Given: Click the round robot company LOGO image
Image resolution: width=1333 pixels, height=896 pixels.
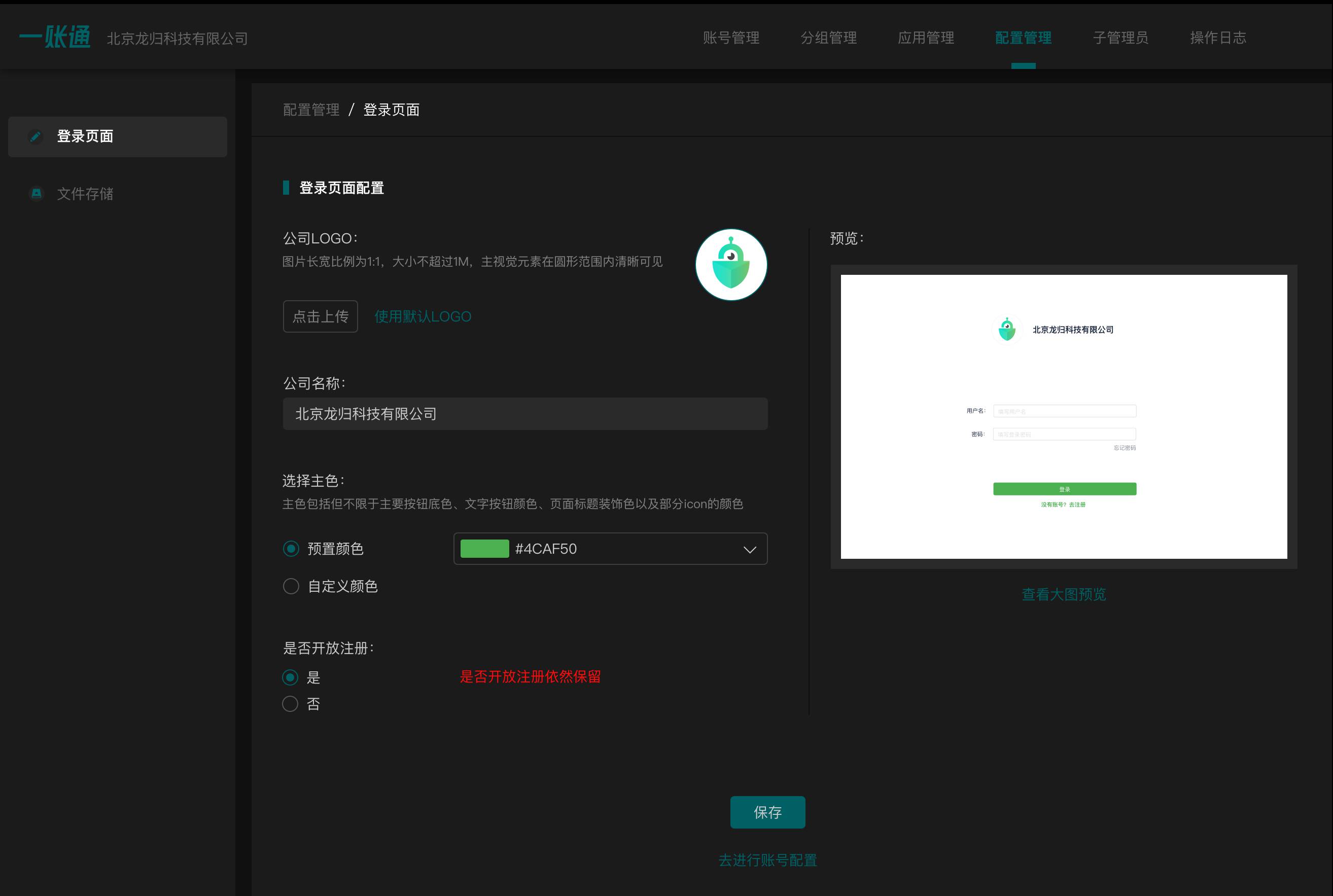Looking at the screenshot, I should 730,264.
